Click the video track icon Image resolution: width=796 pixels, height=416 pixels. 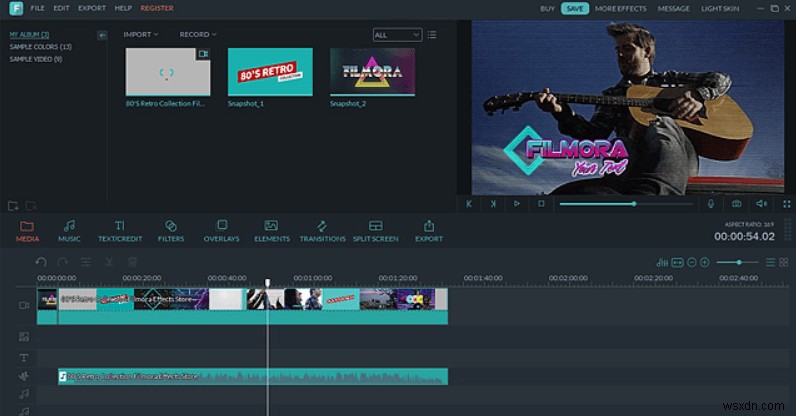(24, 305)
